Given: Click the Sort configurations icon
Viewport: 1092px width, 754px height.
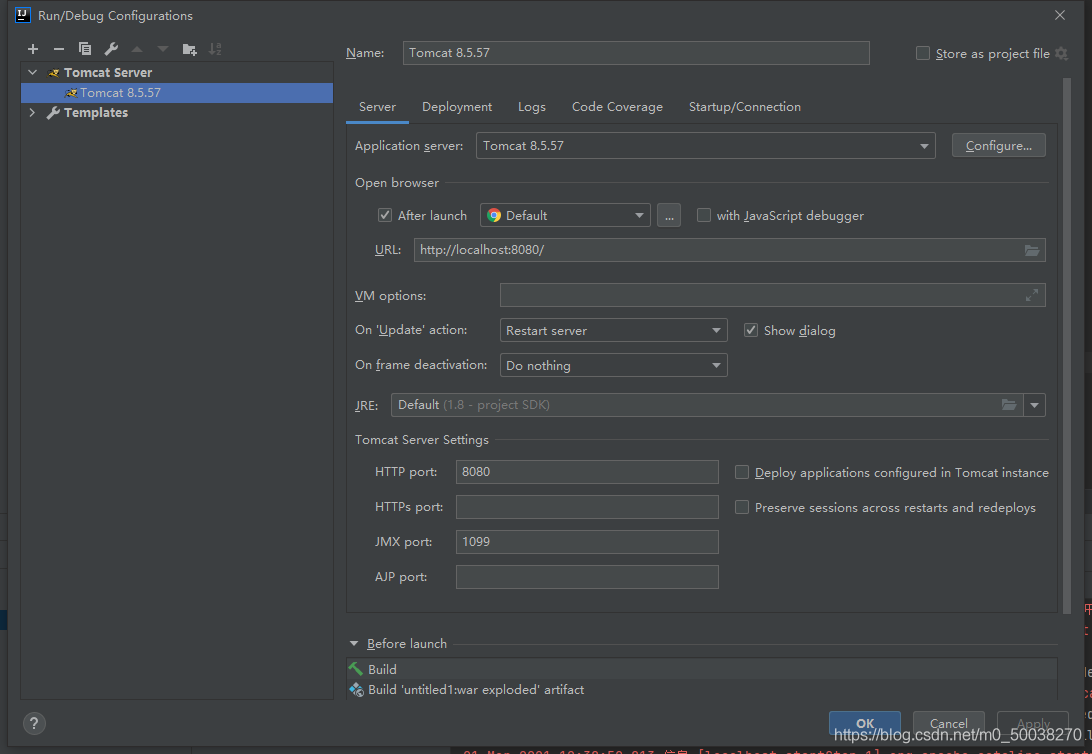Looking at the screenshot, I should click(215, 49).
